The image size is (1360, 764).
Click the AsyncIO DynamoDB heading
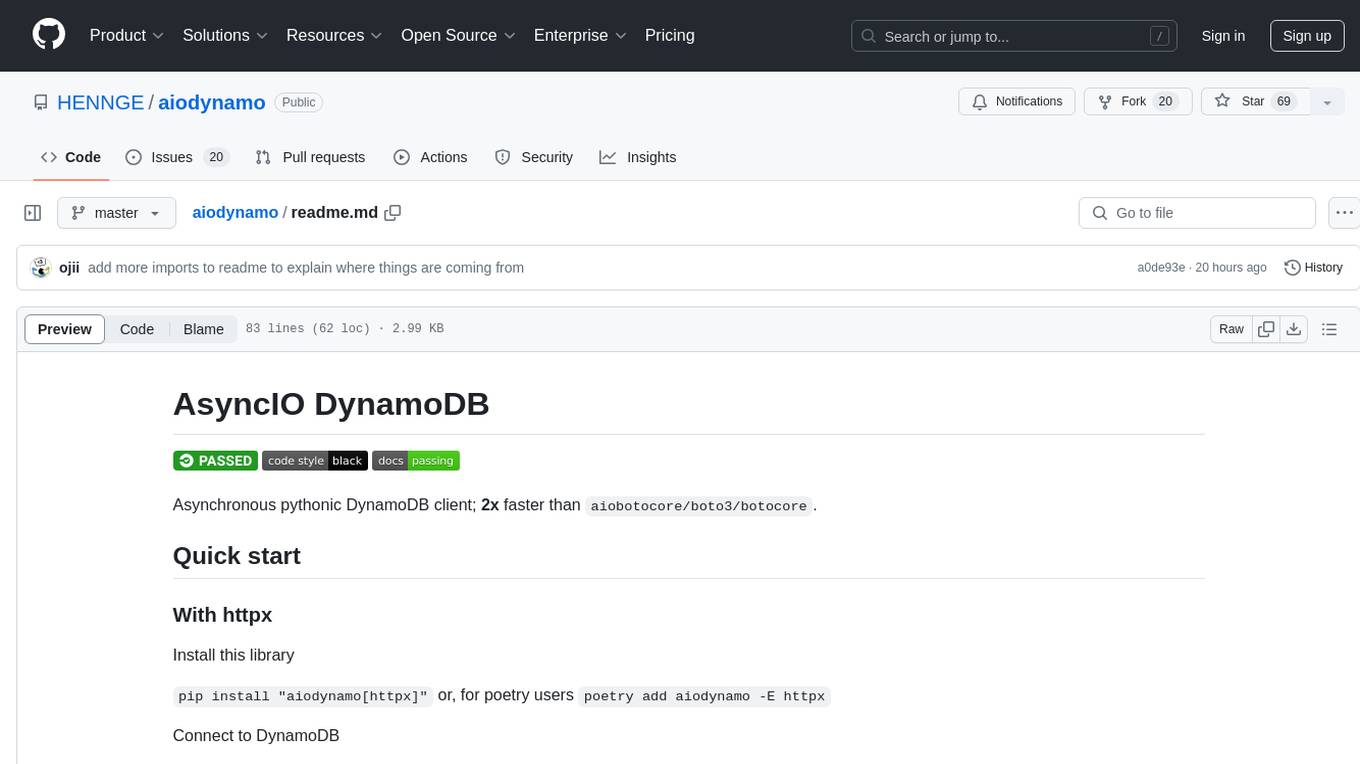pyautogui.click(x=331, y=403)
